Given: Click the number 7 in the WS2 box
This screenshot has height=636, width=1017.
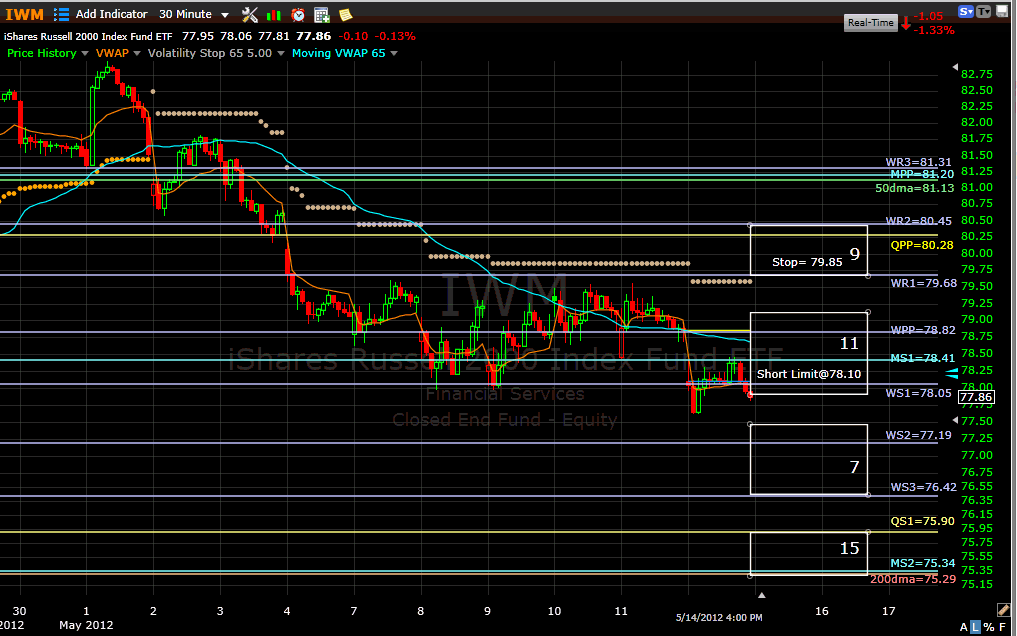Looking at the screenshot, I should click(854, 467).
